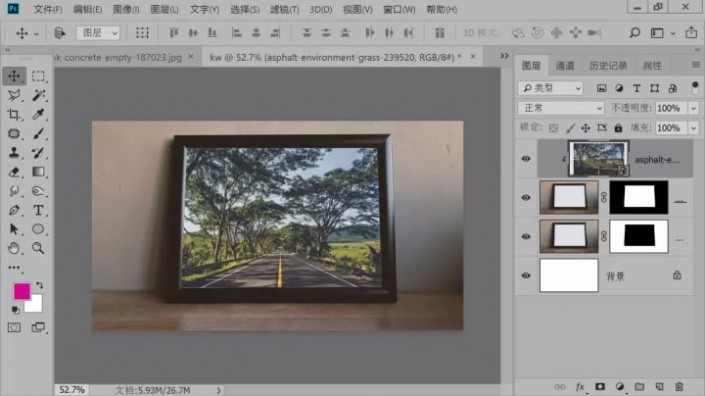Switch to the 通道 tab

(x=565, y=66)
